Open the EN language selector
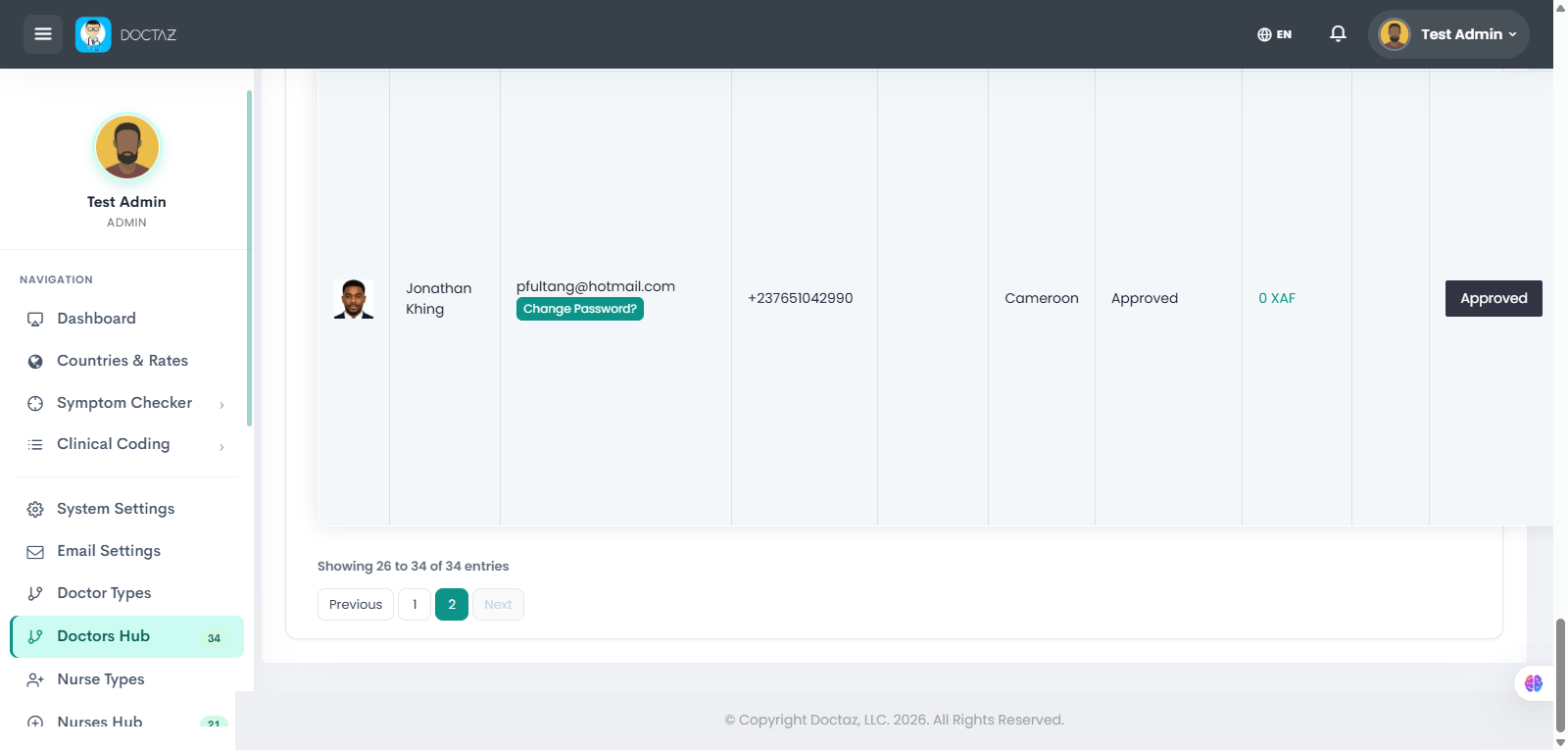 click(x=1274, y=34)
